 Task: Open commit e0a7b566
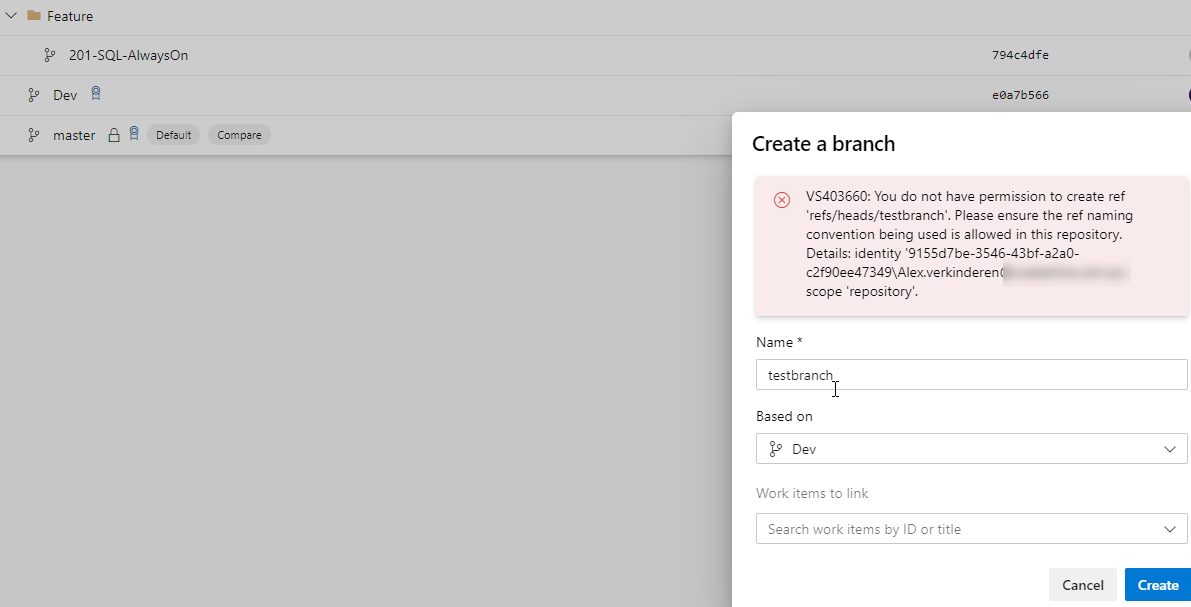[x=1020, y=95]
